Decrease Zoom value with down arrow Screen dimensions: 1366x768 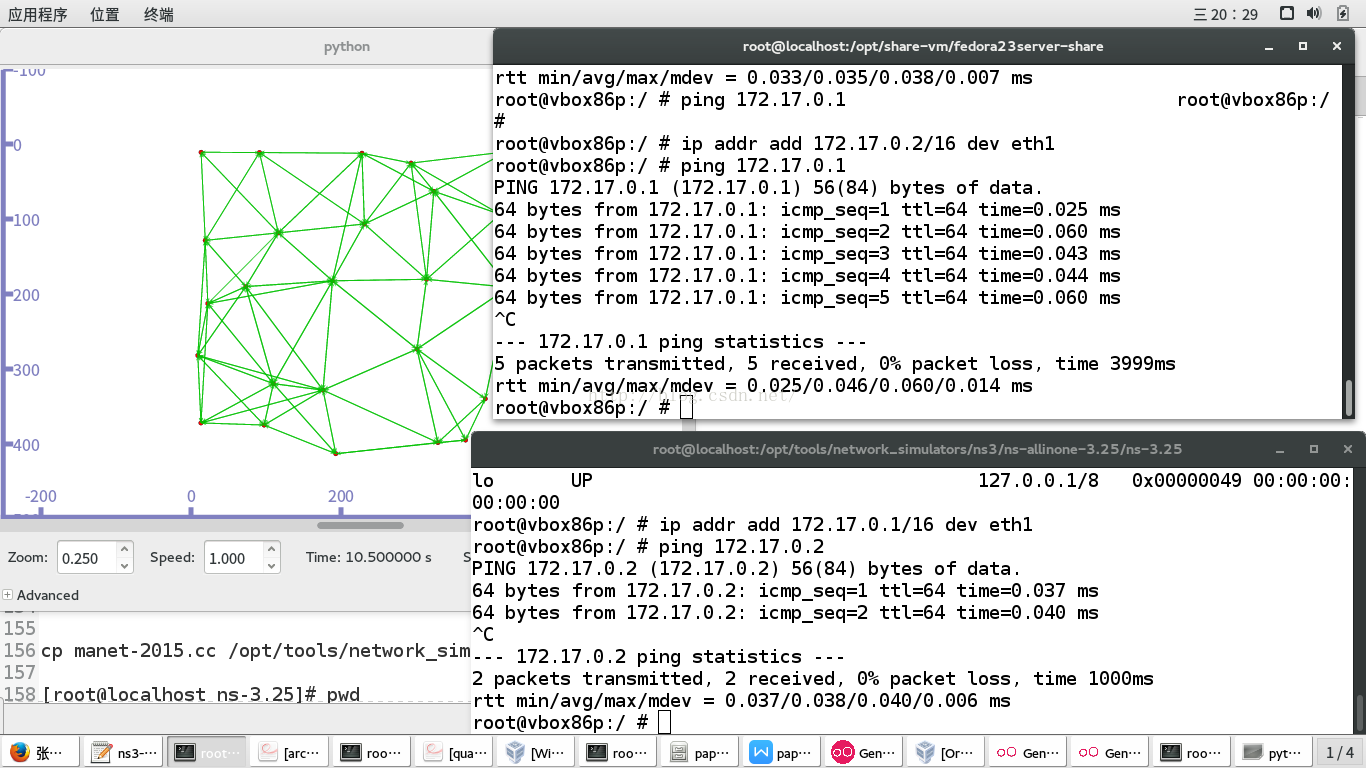124,566
